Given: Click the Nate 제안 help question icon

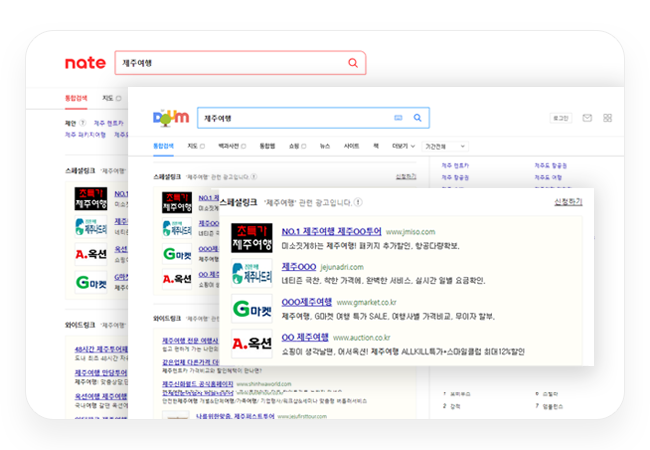Looking at the screenshot, I should coord(82,123).
